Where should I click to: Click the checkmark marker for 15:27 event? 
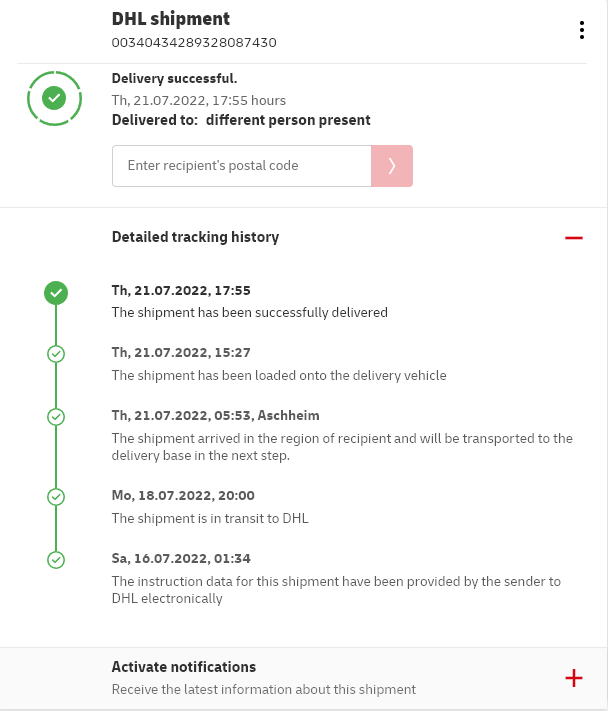[56, 354]
